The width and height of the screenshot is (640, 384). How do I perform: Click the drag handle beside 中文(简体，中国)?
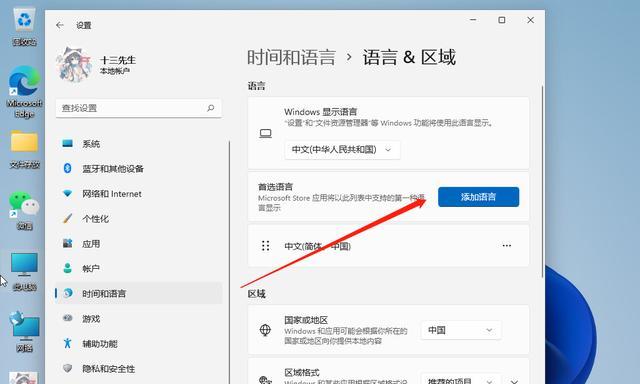click(x=265, y=246)
